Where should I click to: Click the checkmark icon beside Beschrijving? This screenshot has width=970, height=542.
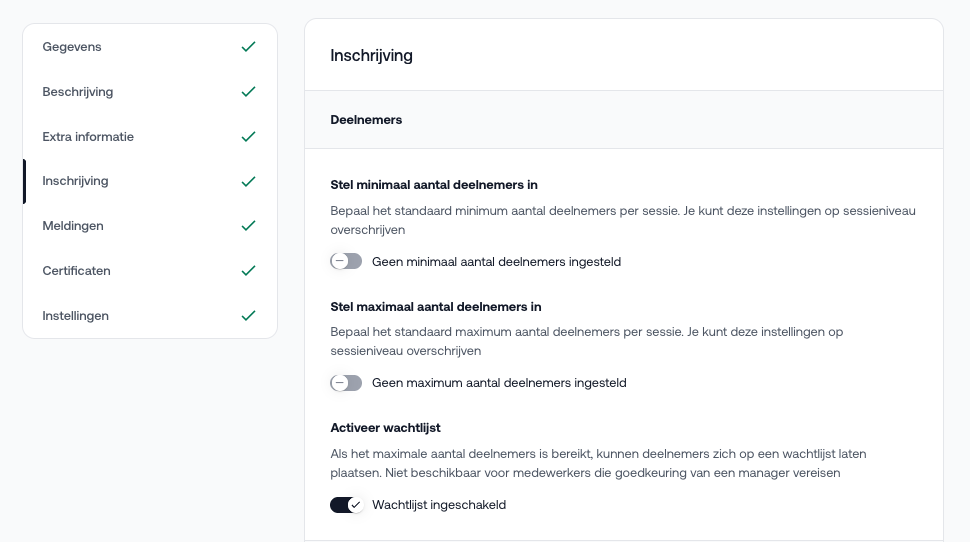click(249, 92)
